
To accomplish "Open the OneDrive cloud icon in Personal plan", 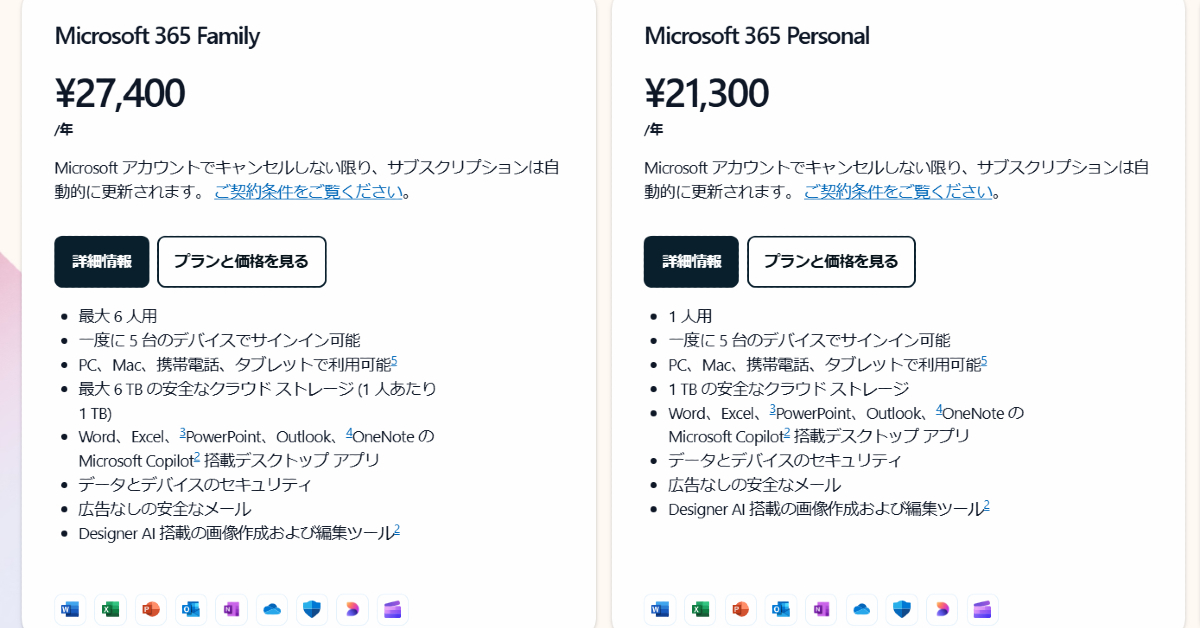I will pyautogui.click(x=862, y=609).
